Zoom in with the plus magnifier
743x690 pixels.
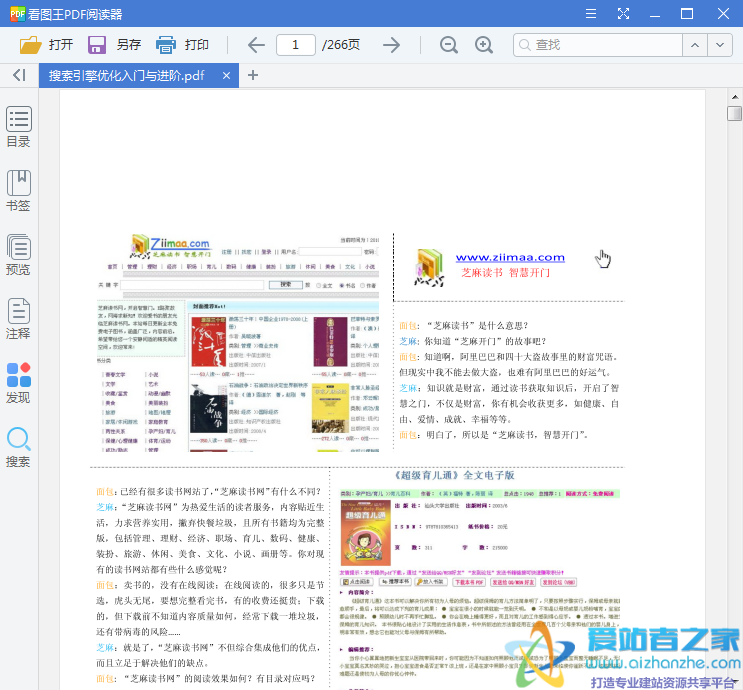point(484,45)
